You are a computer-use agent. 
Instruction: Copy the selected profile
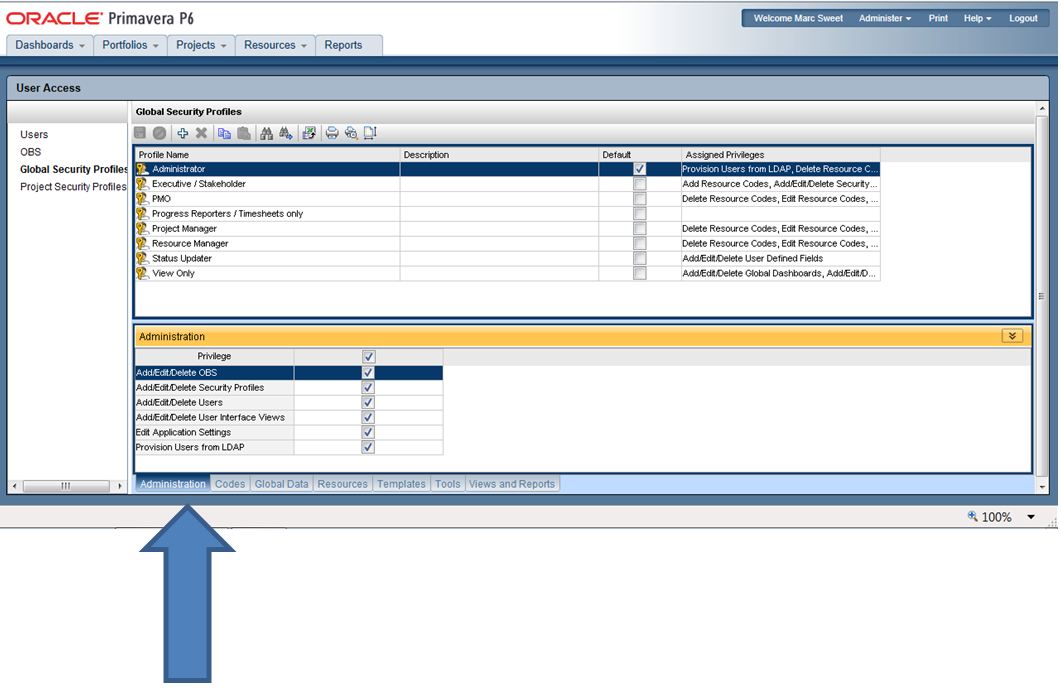click(x=225, y=133)
